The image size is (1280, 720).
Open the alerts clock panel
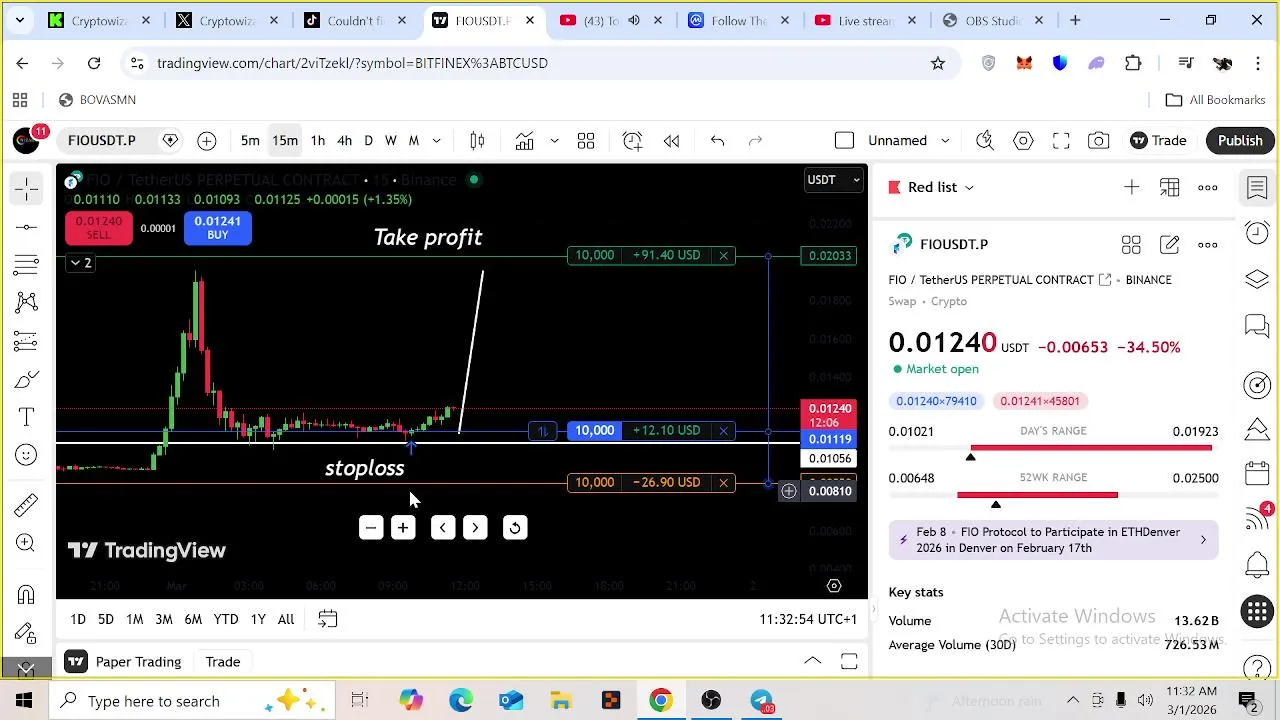tap(1257, 233)
